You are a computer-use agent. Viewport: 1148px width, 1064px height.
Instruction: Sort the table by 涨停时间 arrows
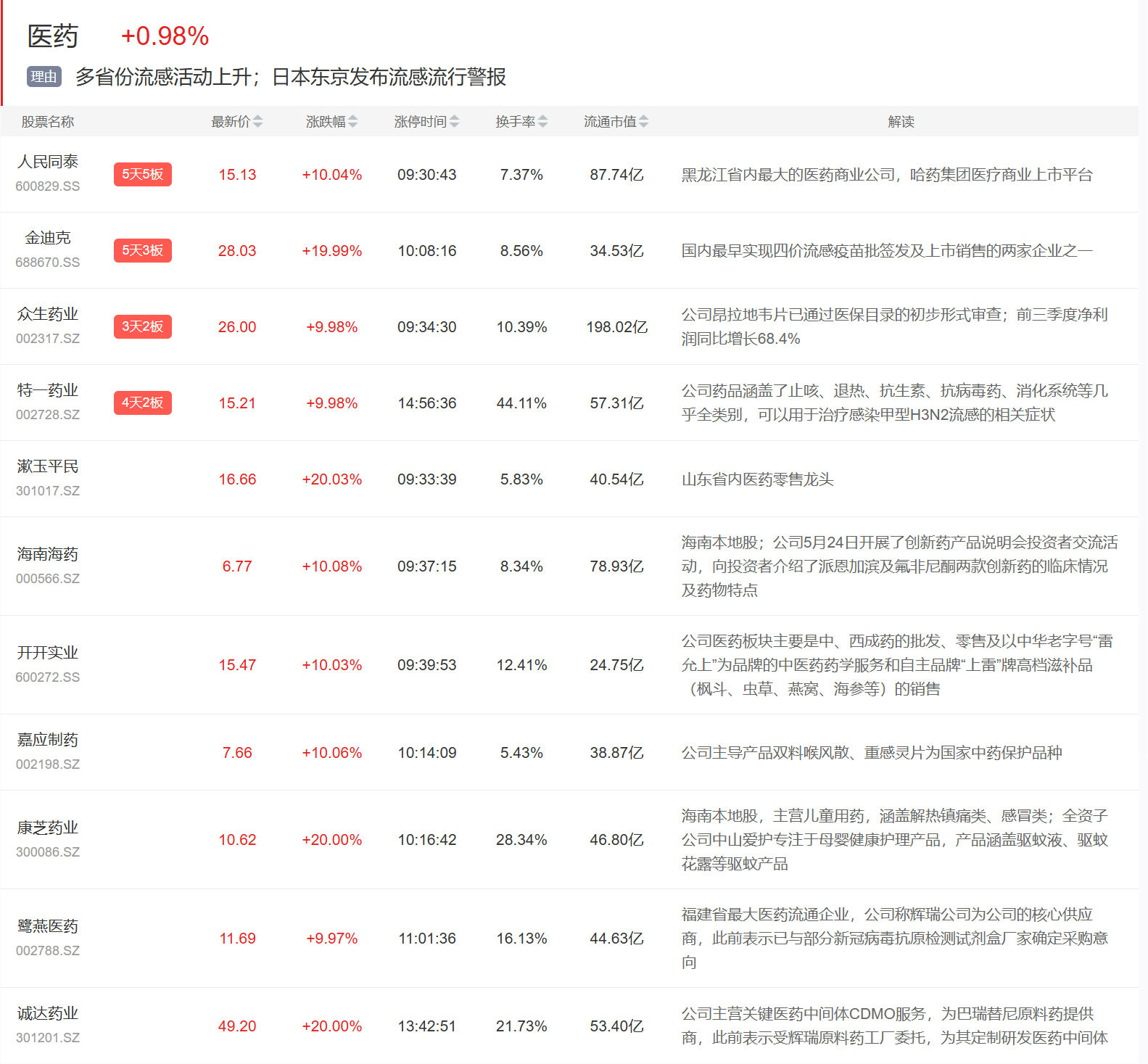(454, 122)
